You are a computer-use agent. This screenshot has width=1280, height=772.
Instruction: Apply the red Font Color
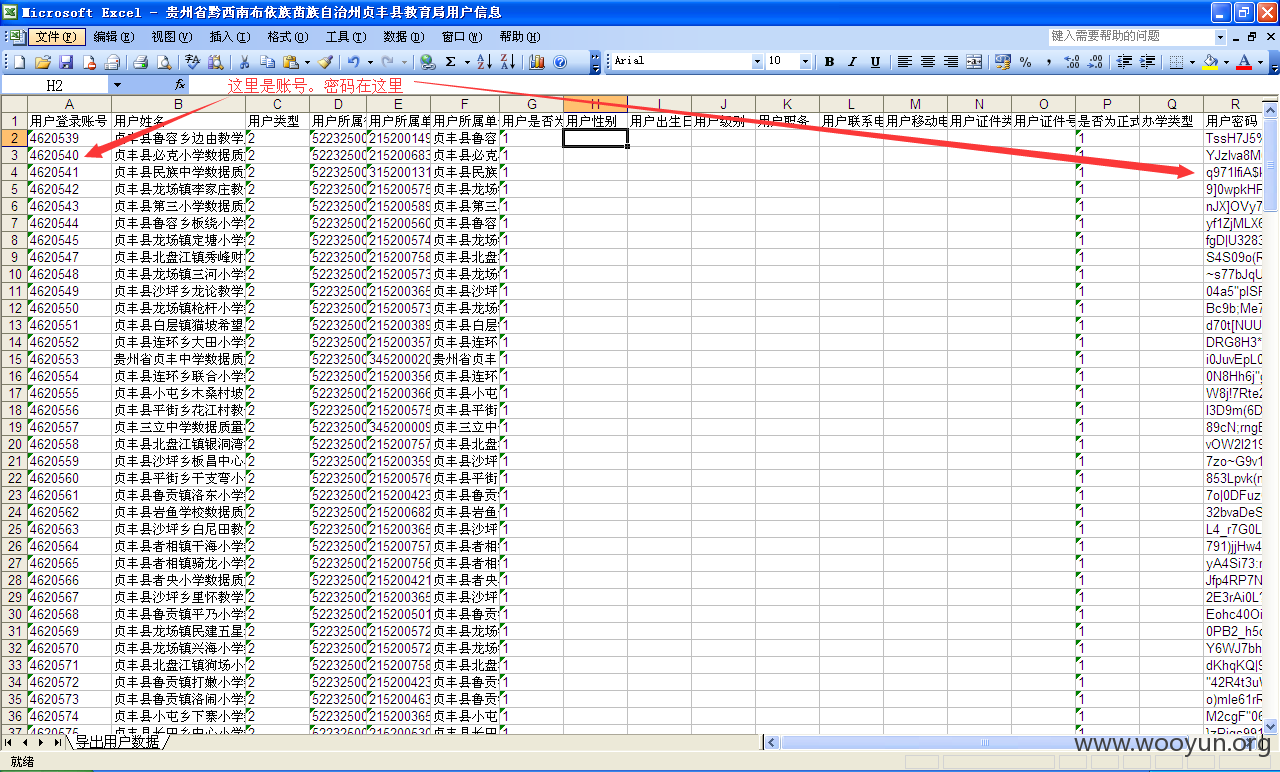[1244, 62]
